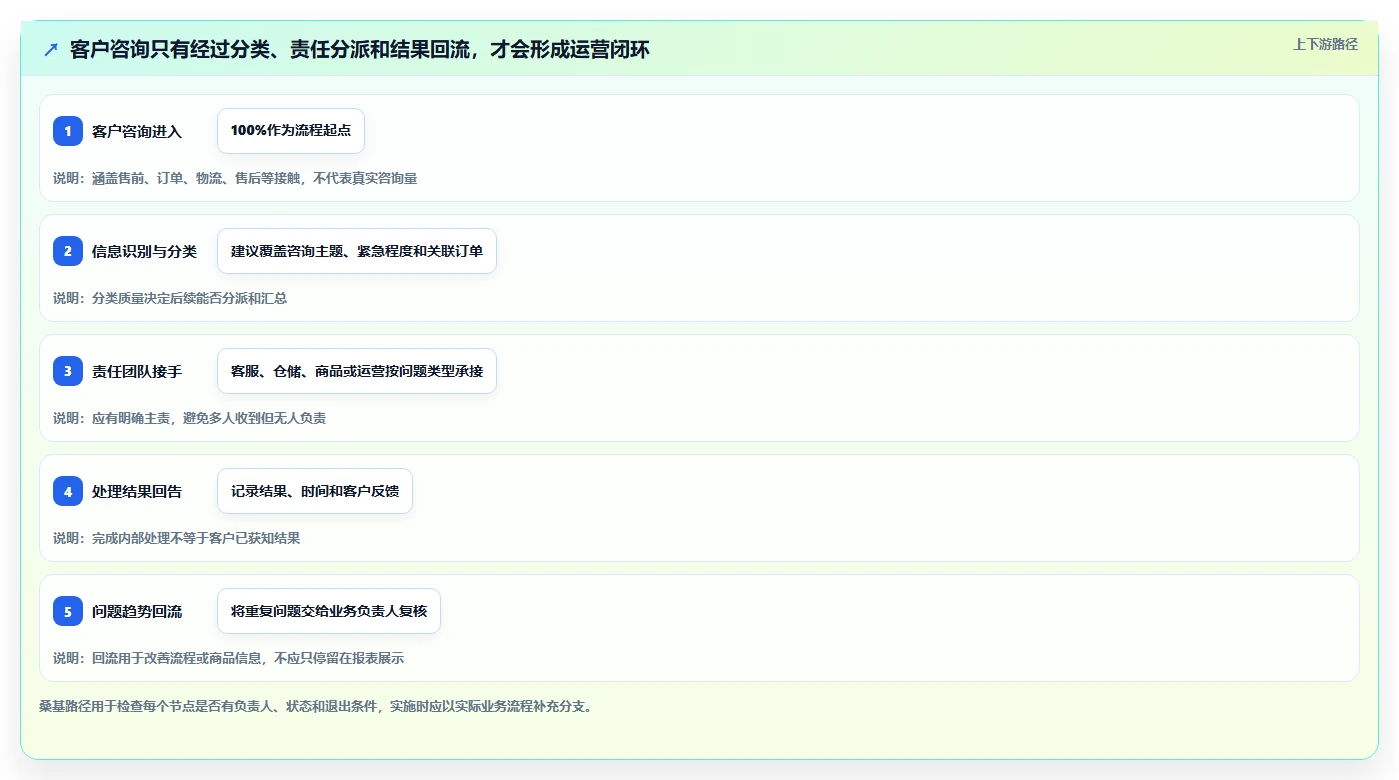Click the 客服、仓储、商品或运营按问题类型承接 pill
The image size is (1399, 780).
(x=357, y=371)
